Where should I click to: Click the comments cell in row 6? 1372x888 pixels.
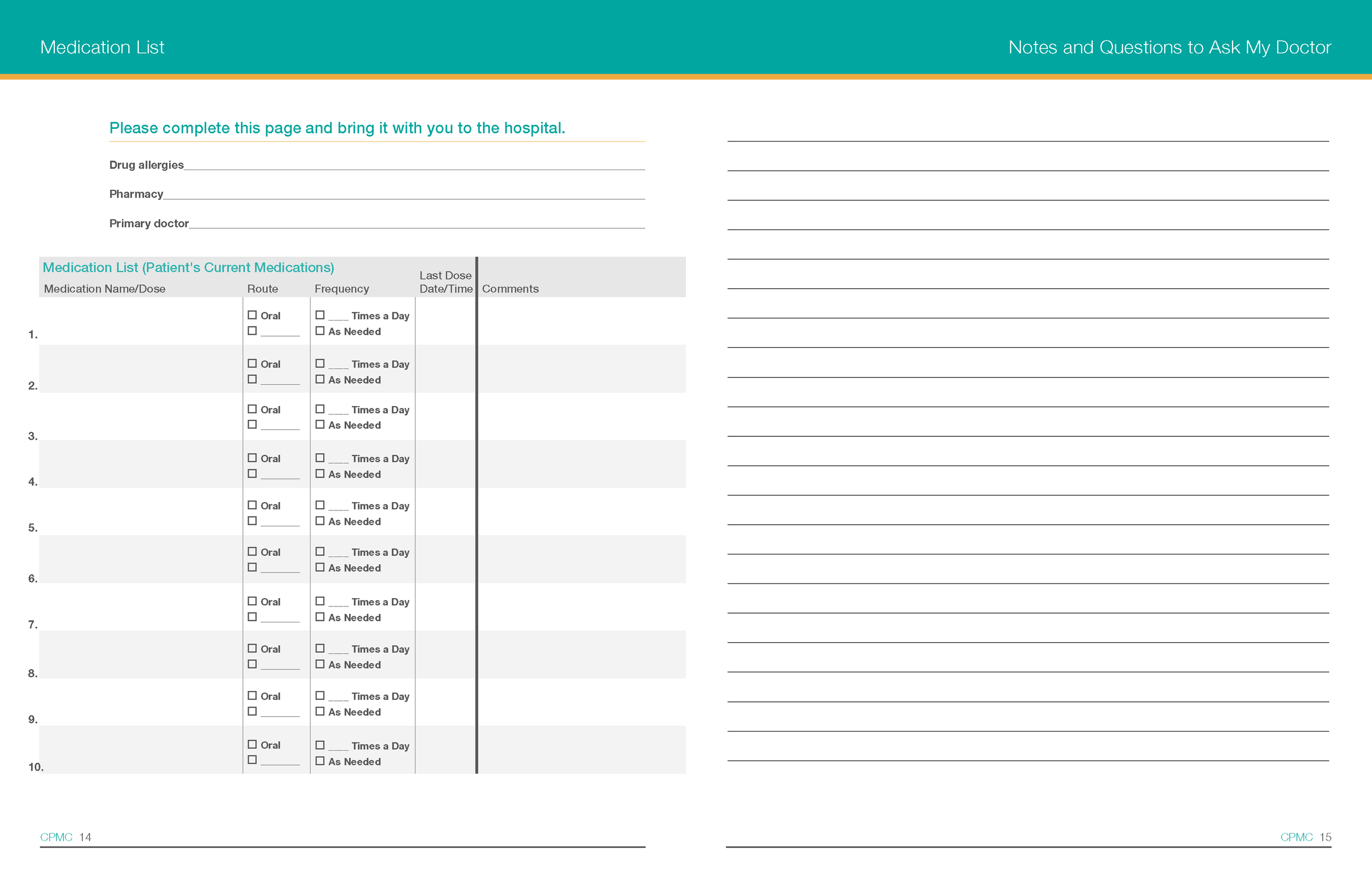point(582,559)
